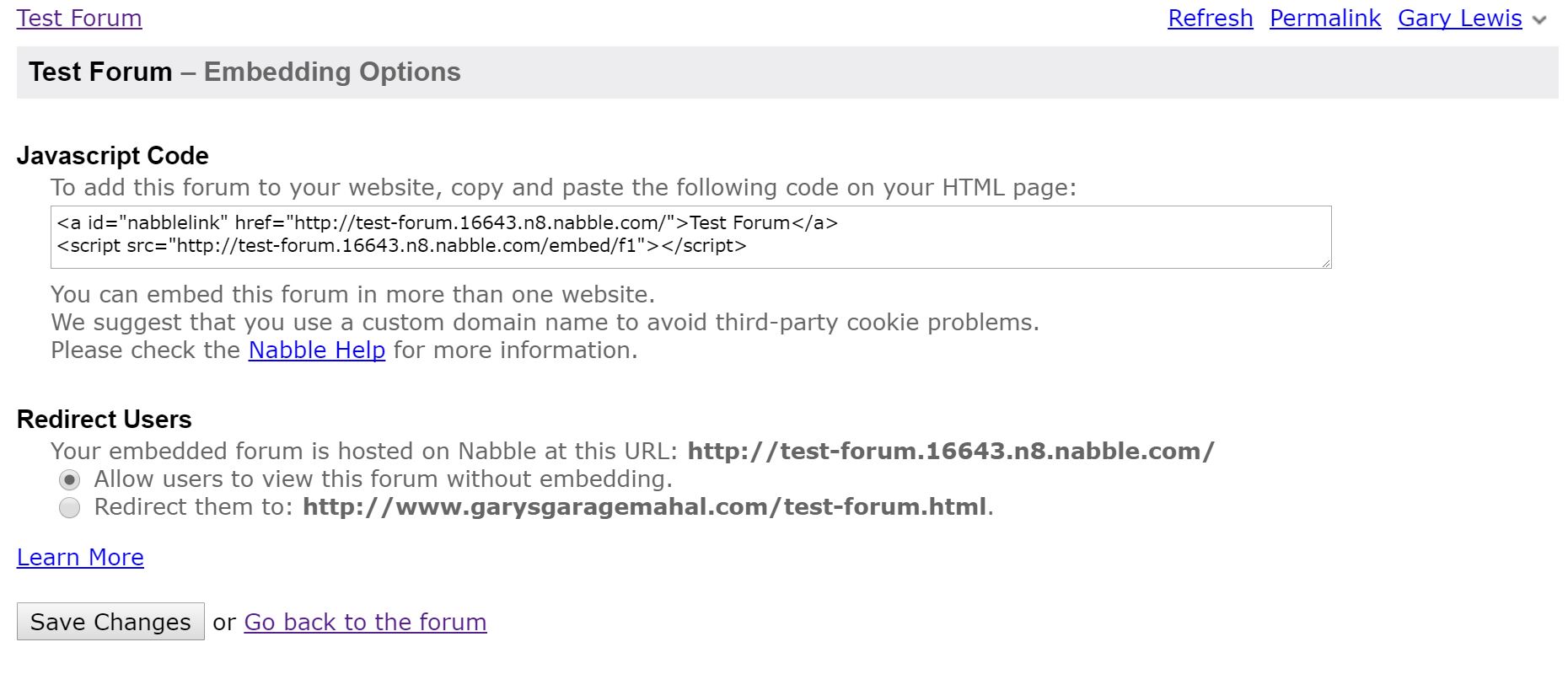Select the Redirect them to radio button
The image size is (1568, 674).
pyautogui.click(x=69, y=507)
